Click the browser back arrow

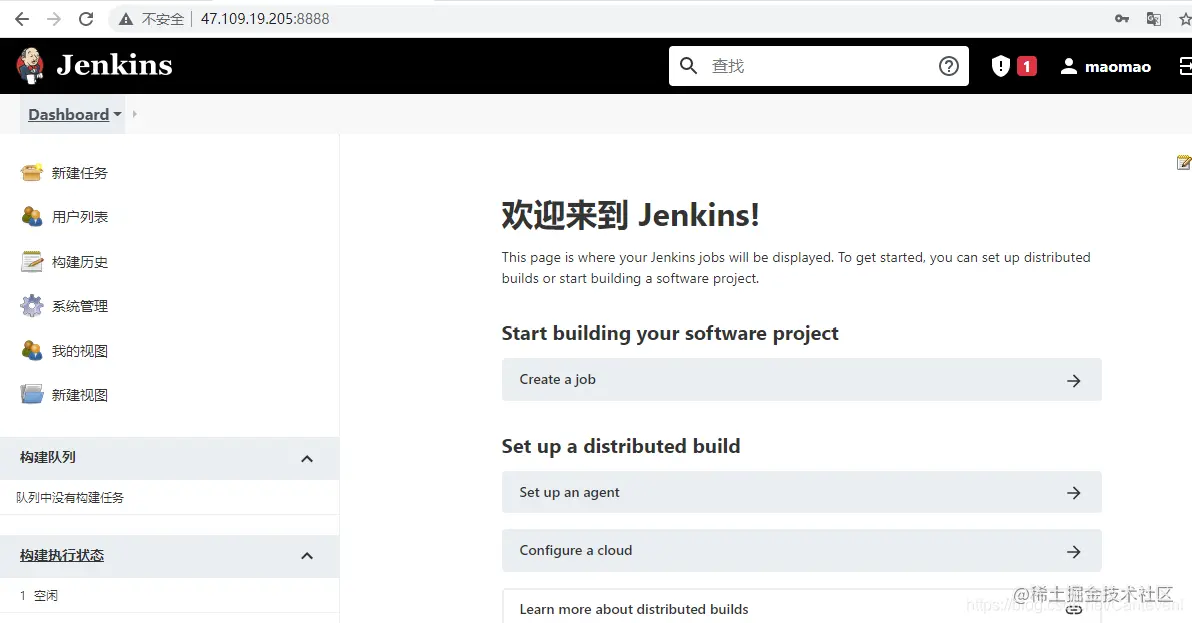click(21, 19)
